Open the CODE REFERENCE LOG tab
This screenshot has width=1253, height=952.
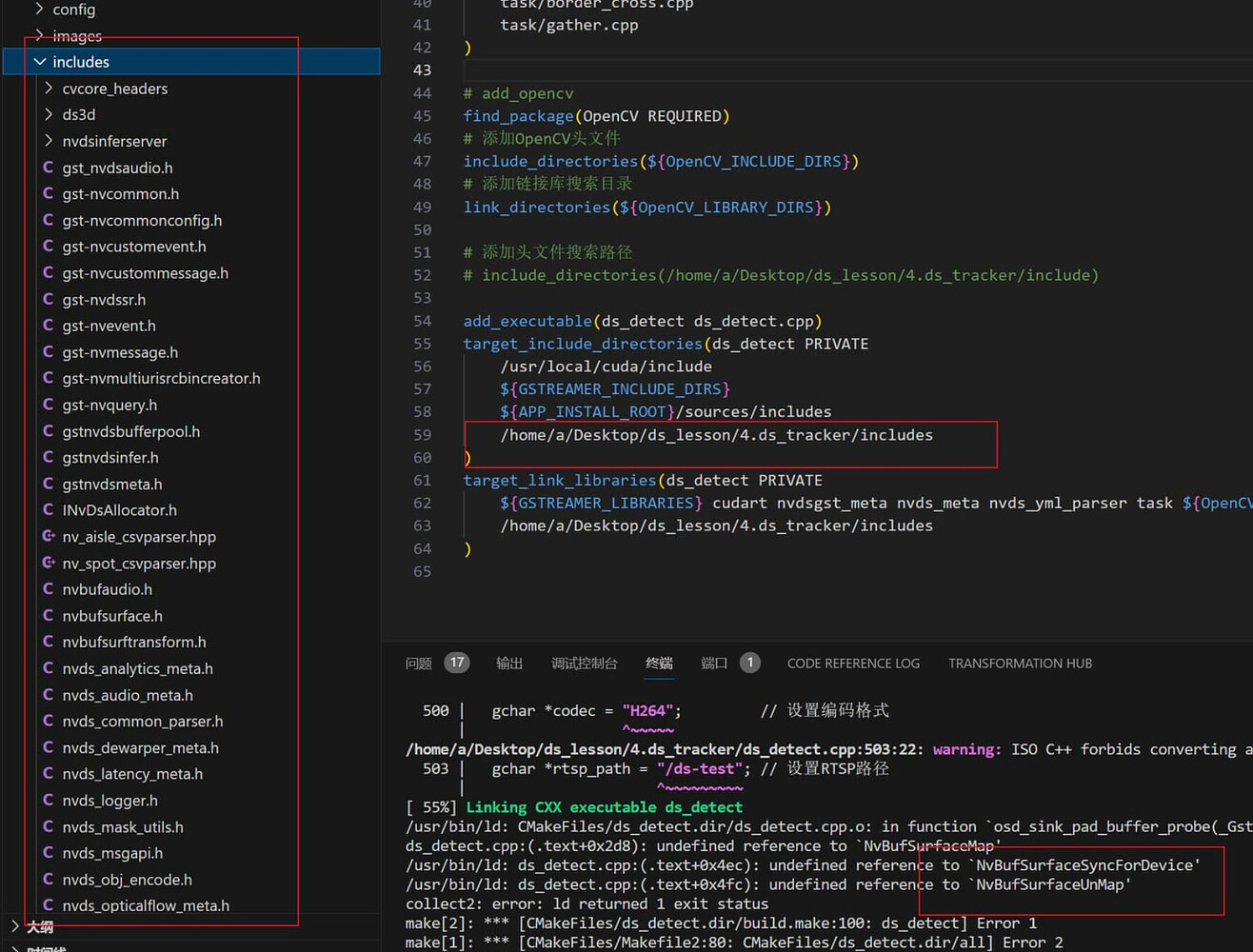853,664
